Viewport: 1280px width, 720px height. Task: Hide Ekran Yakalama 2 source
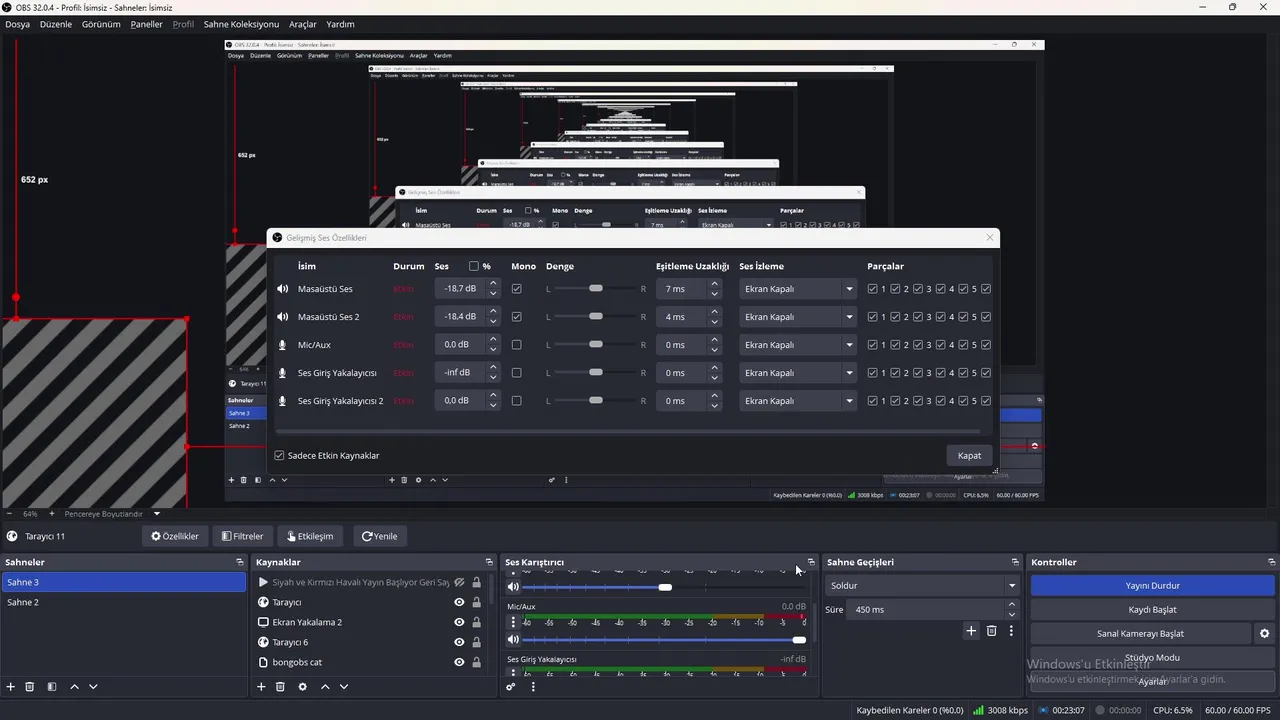click(459, 622)
